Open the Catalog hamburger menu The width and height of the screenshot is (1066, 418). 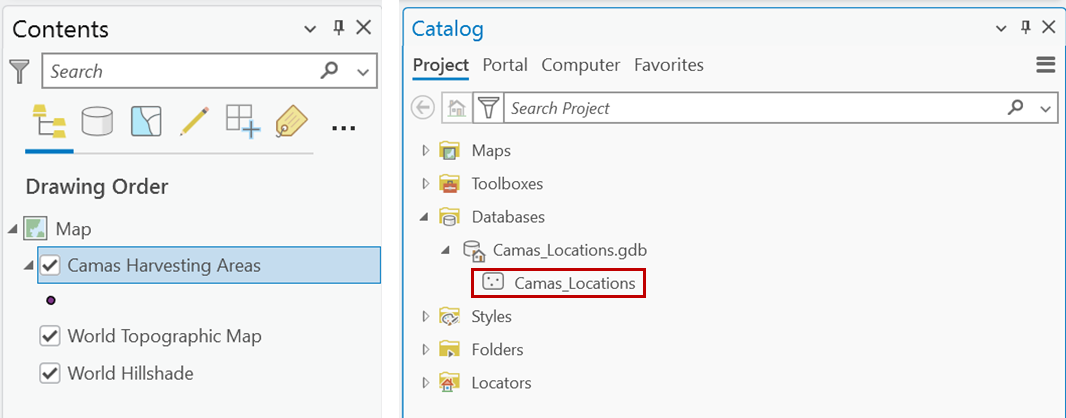point(1046,65)
